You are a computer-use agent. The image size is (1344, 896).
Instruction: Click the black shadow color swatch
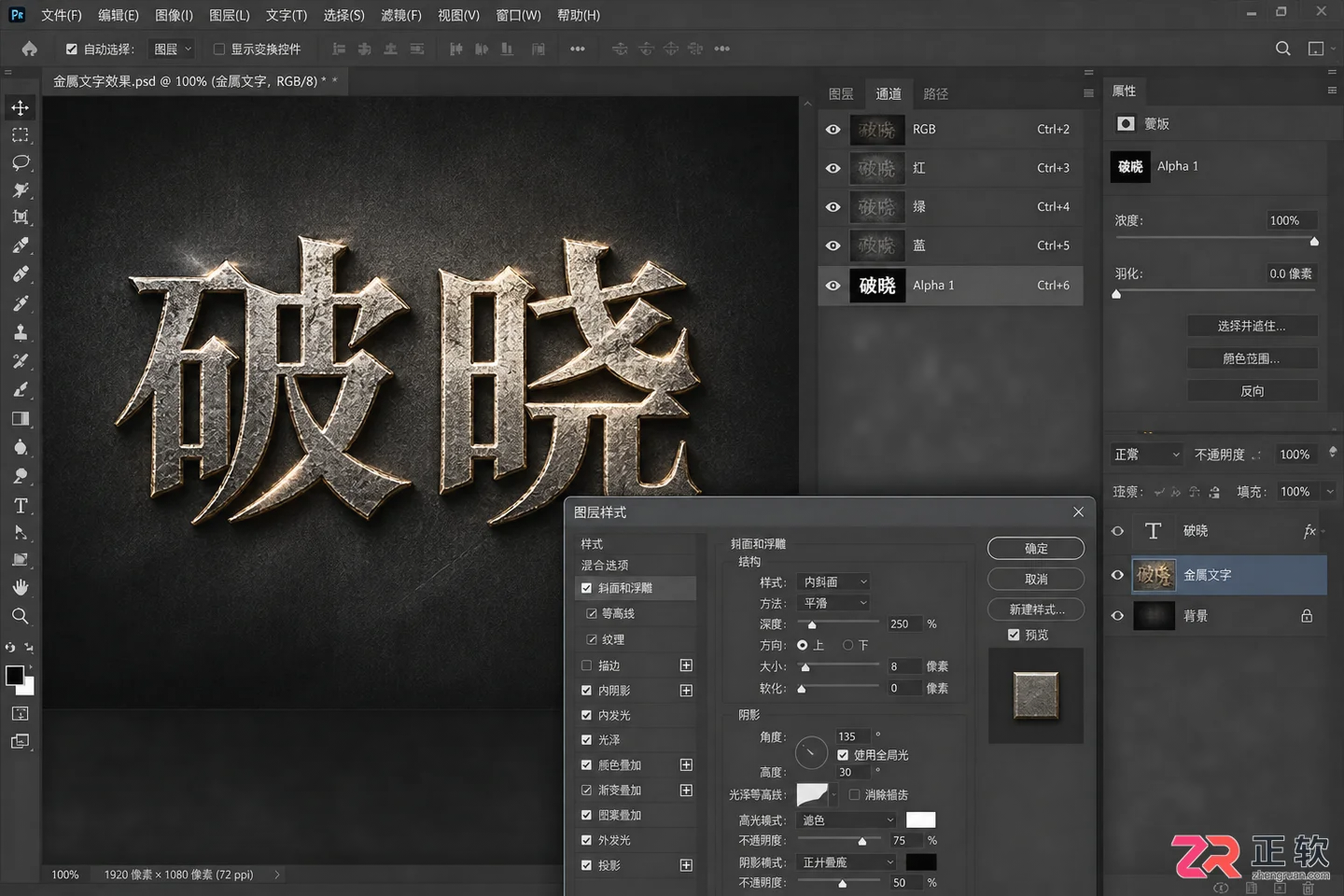click(920, 862)
